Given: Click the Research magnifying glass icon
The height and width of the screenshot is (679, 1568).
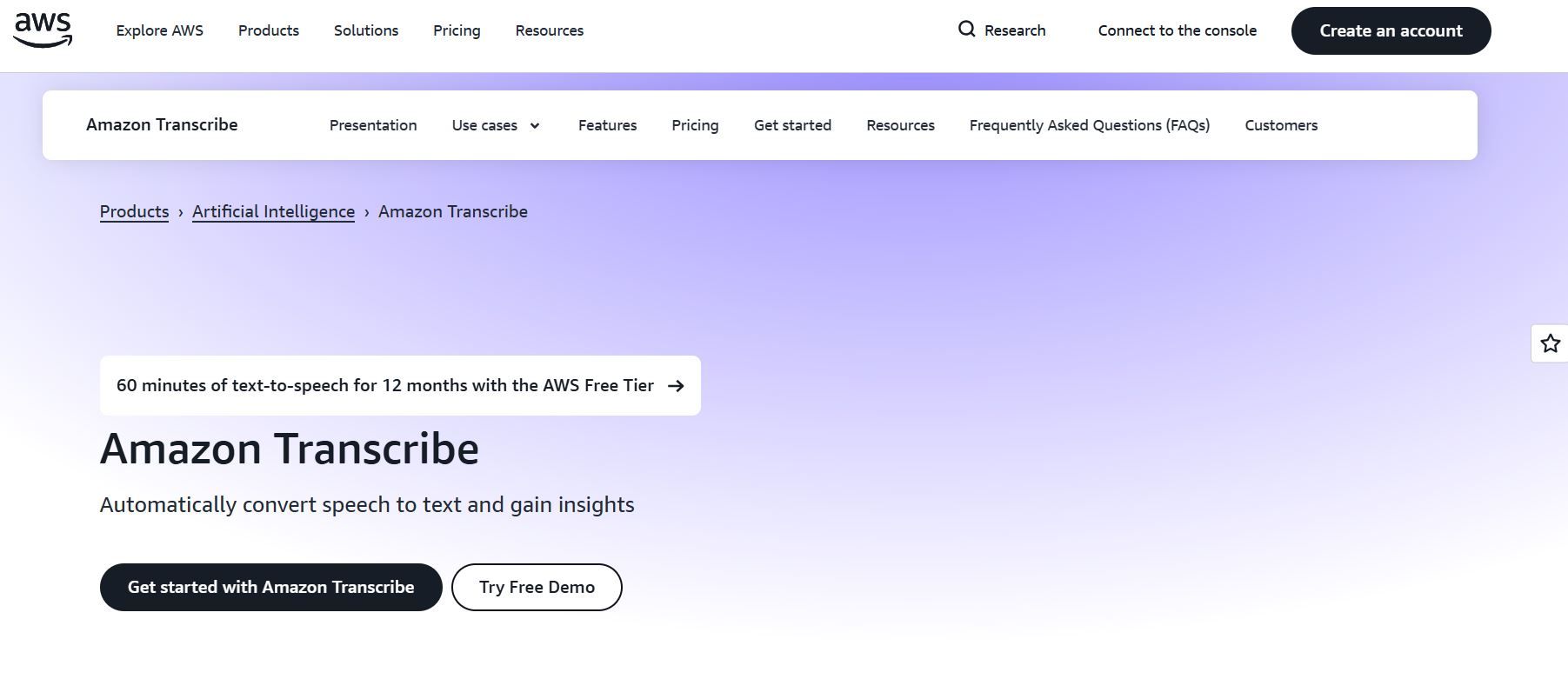Looking at the screenshot, I should click(x=966, y=30).
